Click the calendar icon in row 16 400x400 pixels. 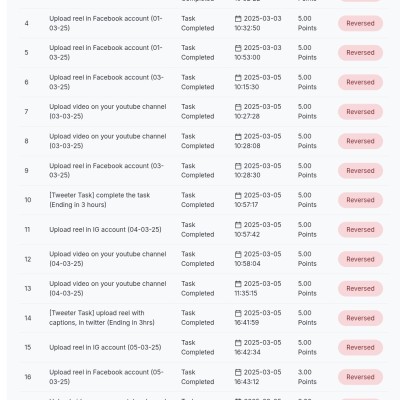(238, 372)
